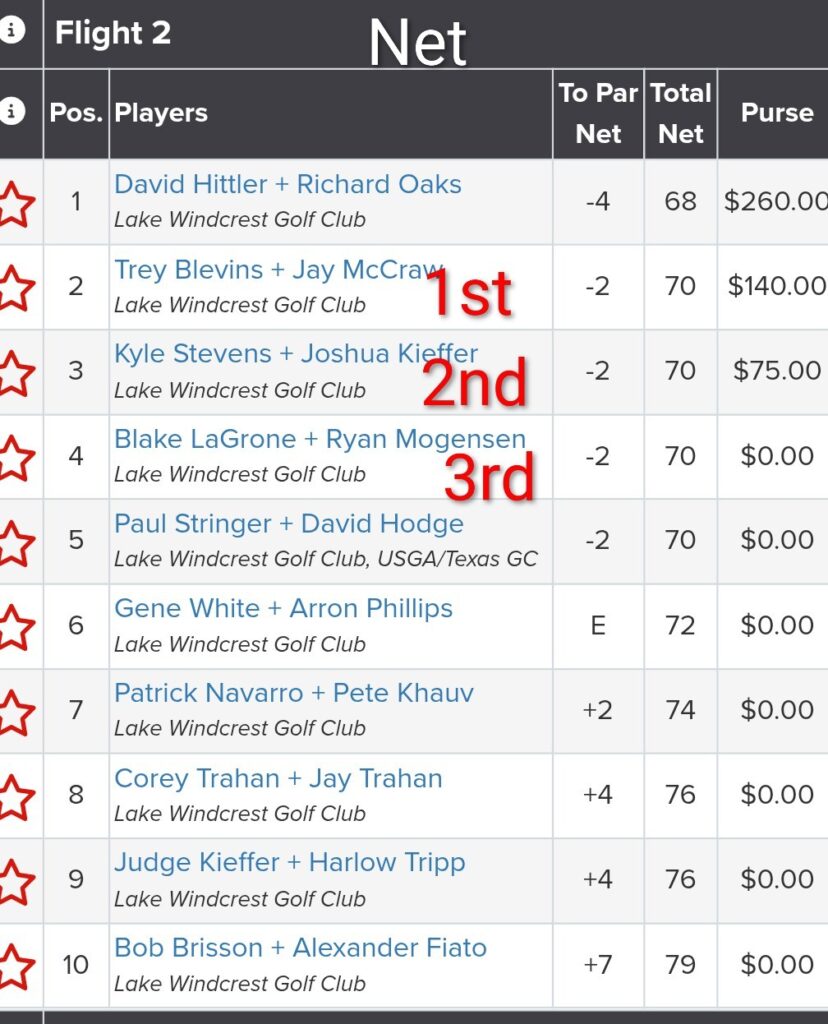Star the Corey Trahan + Jay Trahan team
828x1024 pixels.
15,796
